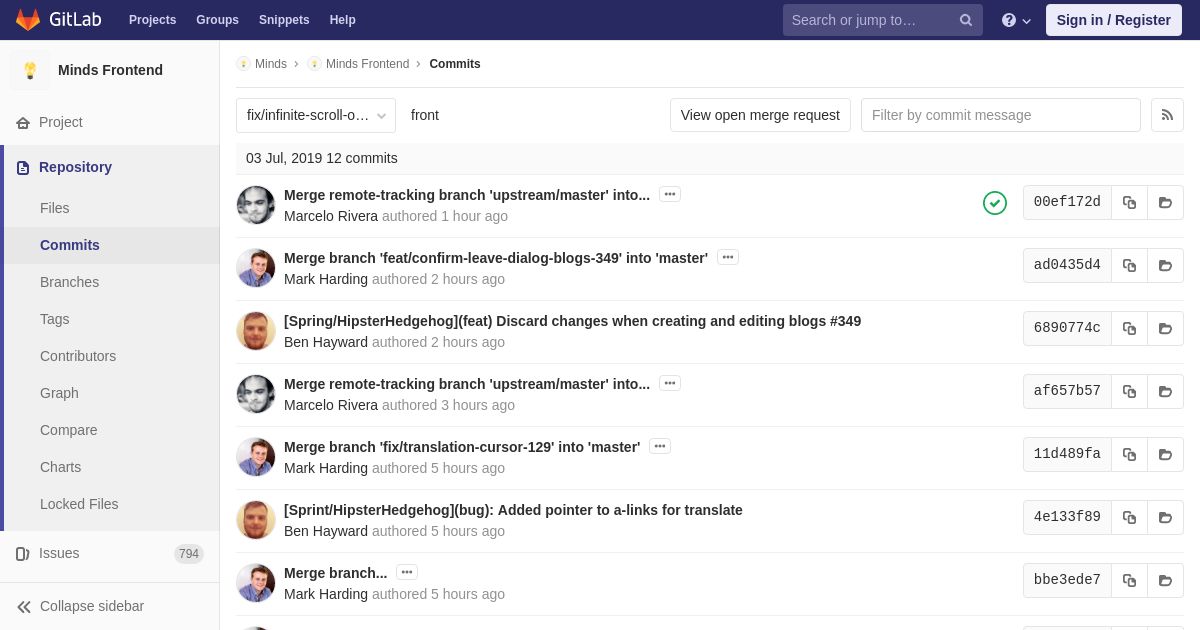Click the front path link

[425, 115]
